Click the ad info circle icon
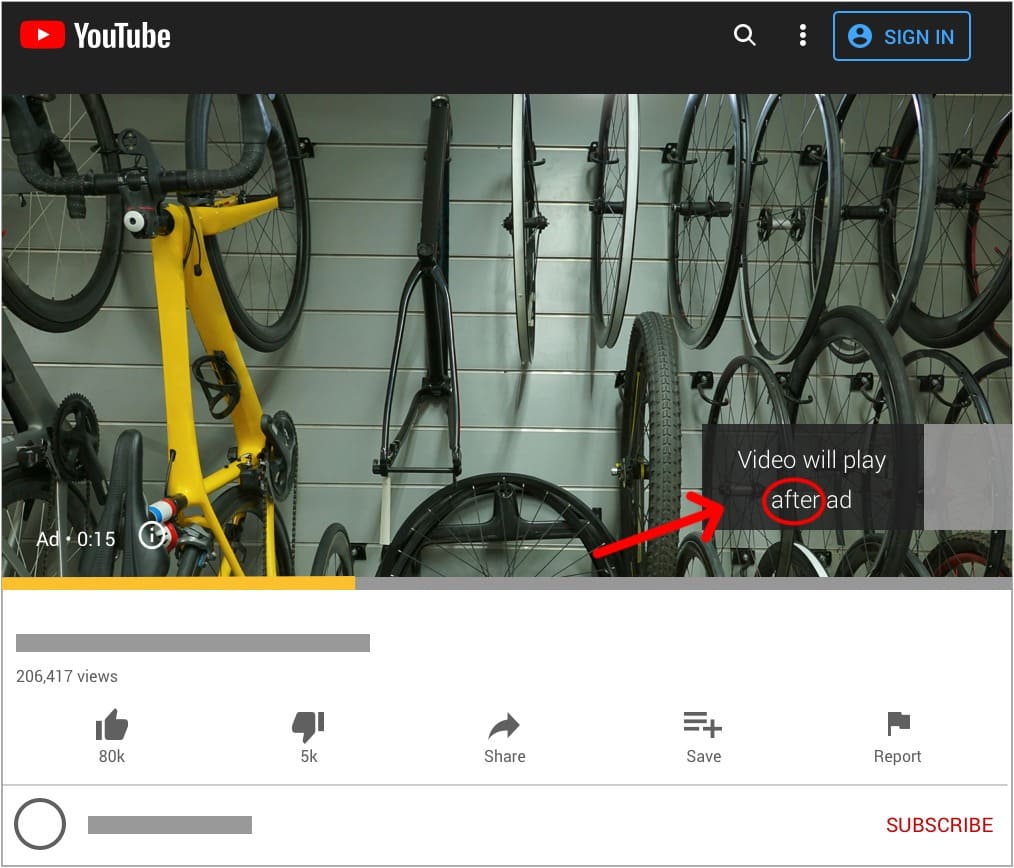The image size is (1014, 868). (151, 536)
